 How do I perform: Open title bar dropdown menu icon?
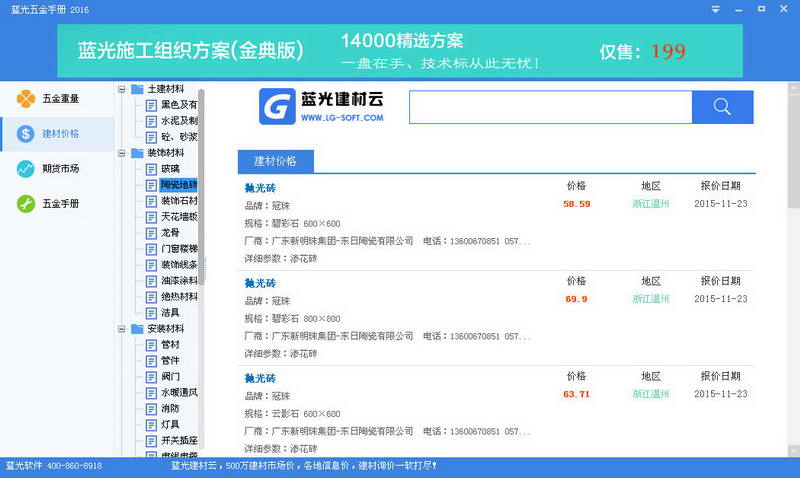point(715,9)
